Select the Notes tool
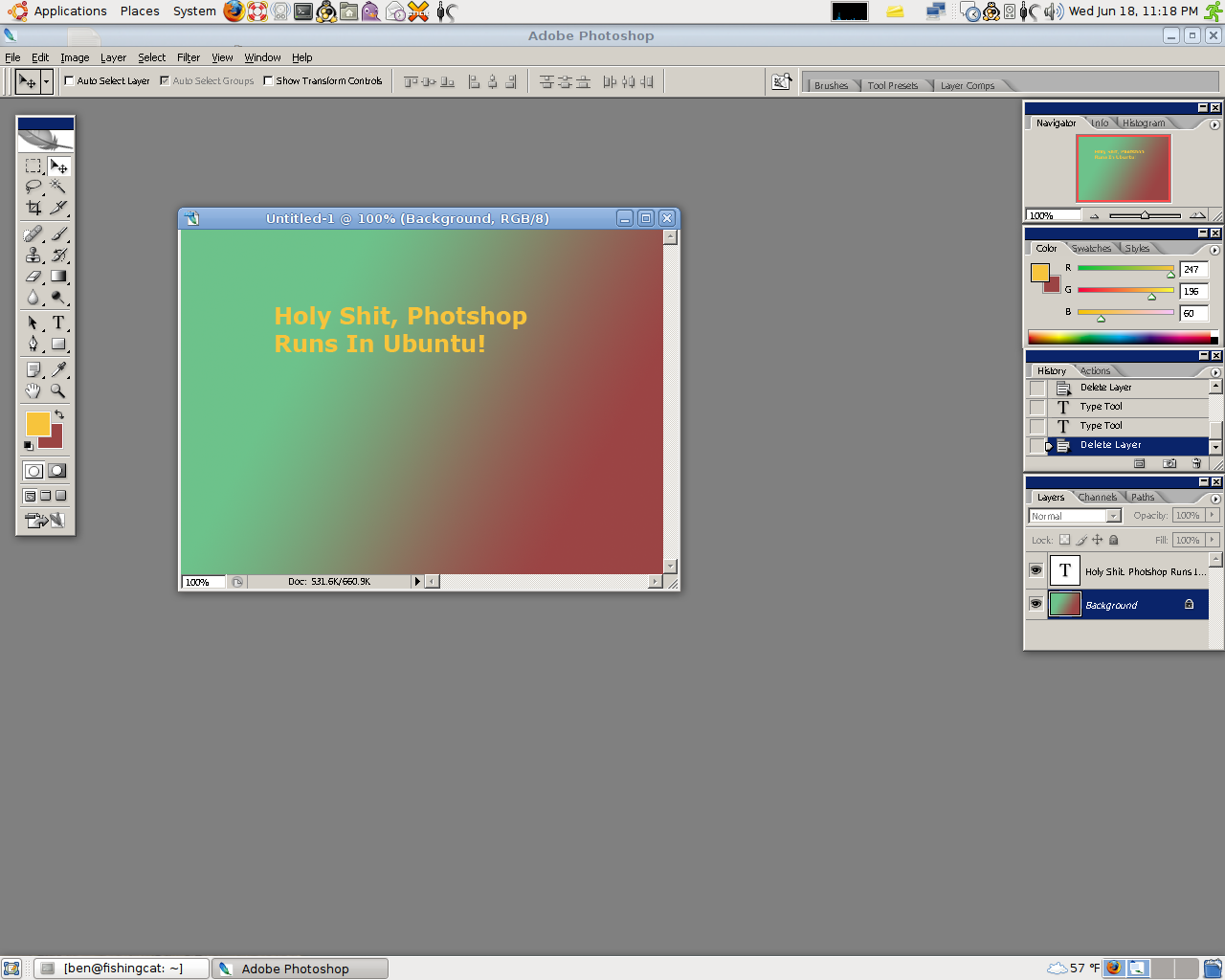Image resolution: width=1225 pixels, height=980 pixels. click(33, 369)
